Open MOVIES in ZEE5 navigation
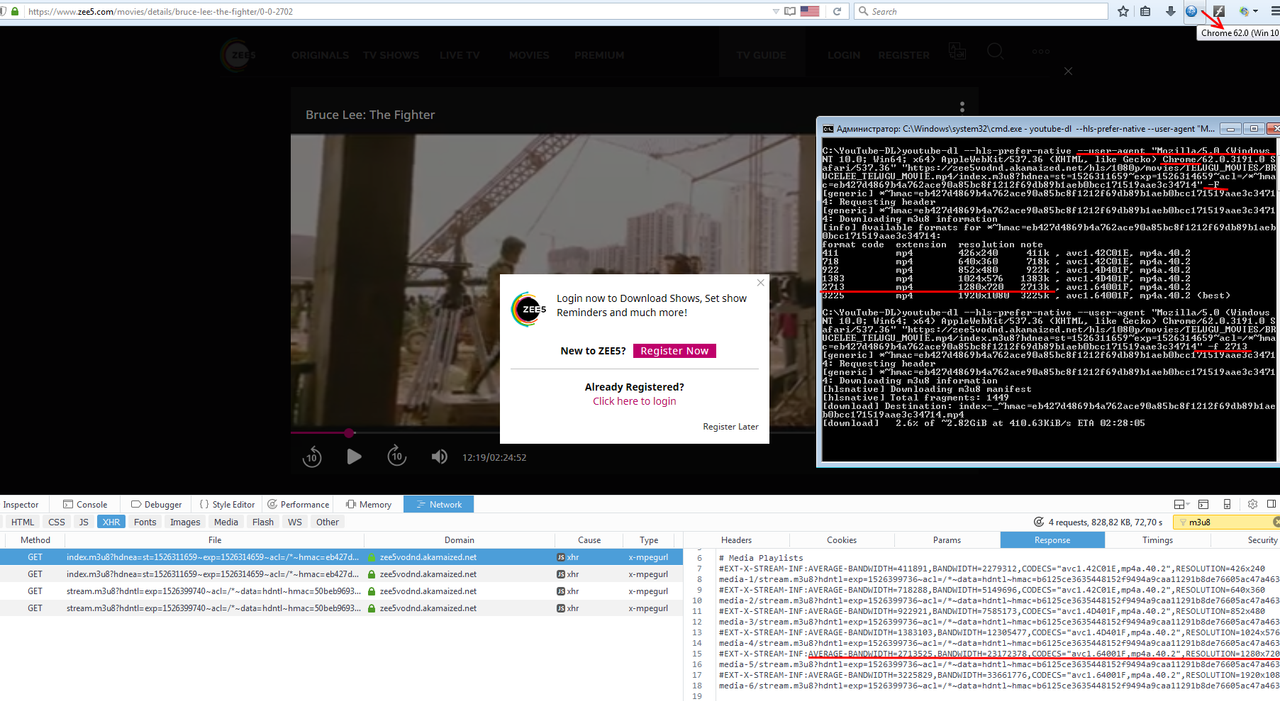The width and height of the screenshot is (1280, 701). point(529,56)
